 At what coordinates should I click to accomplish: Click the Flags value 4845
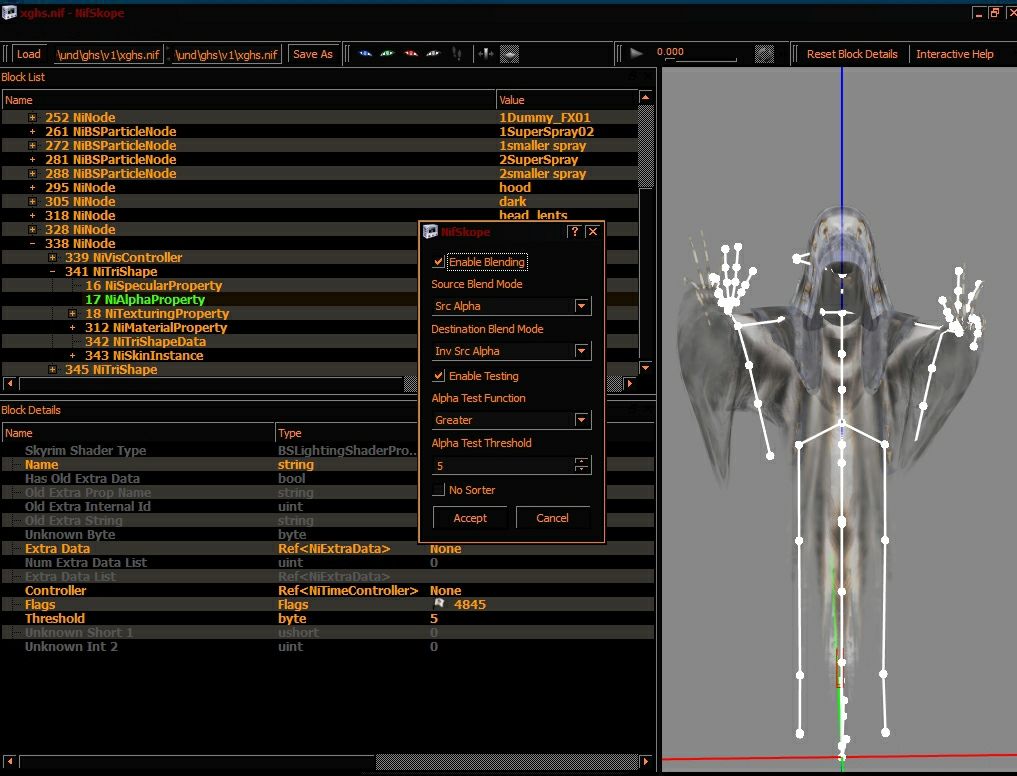click(470, 604)
